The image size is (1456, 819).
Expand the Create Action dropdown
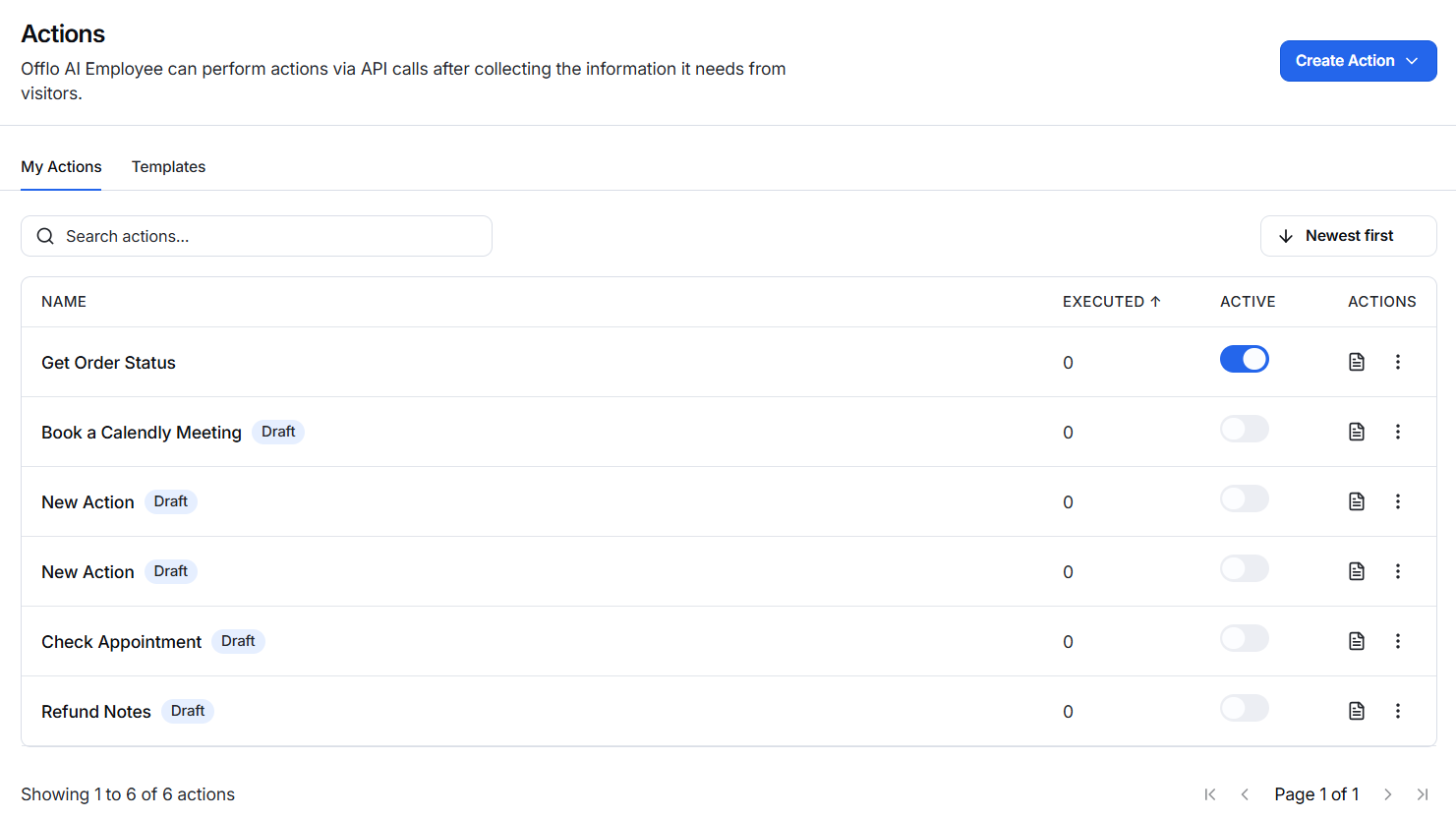pos(1359,61)
